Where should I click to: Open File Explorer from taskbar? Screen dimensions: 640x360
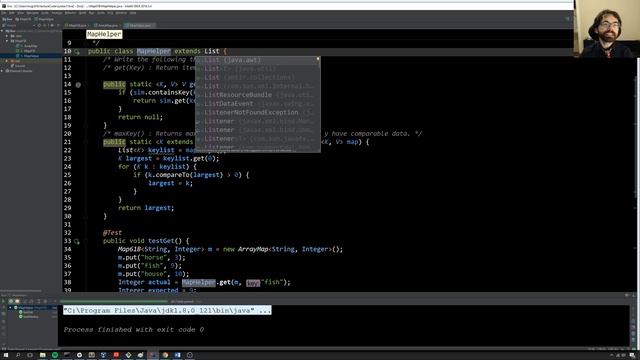42,355
